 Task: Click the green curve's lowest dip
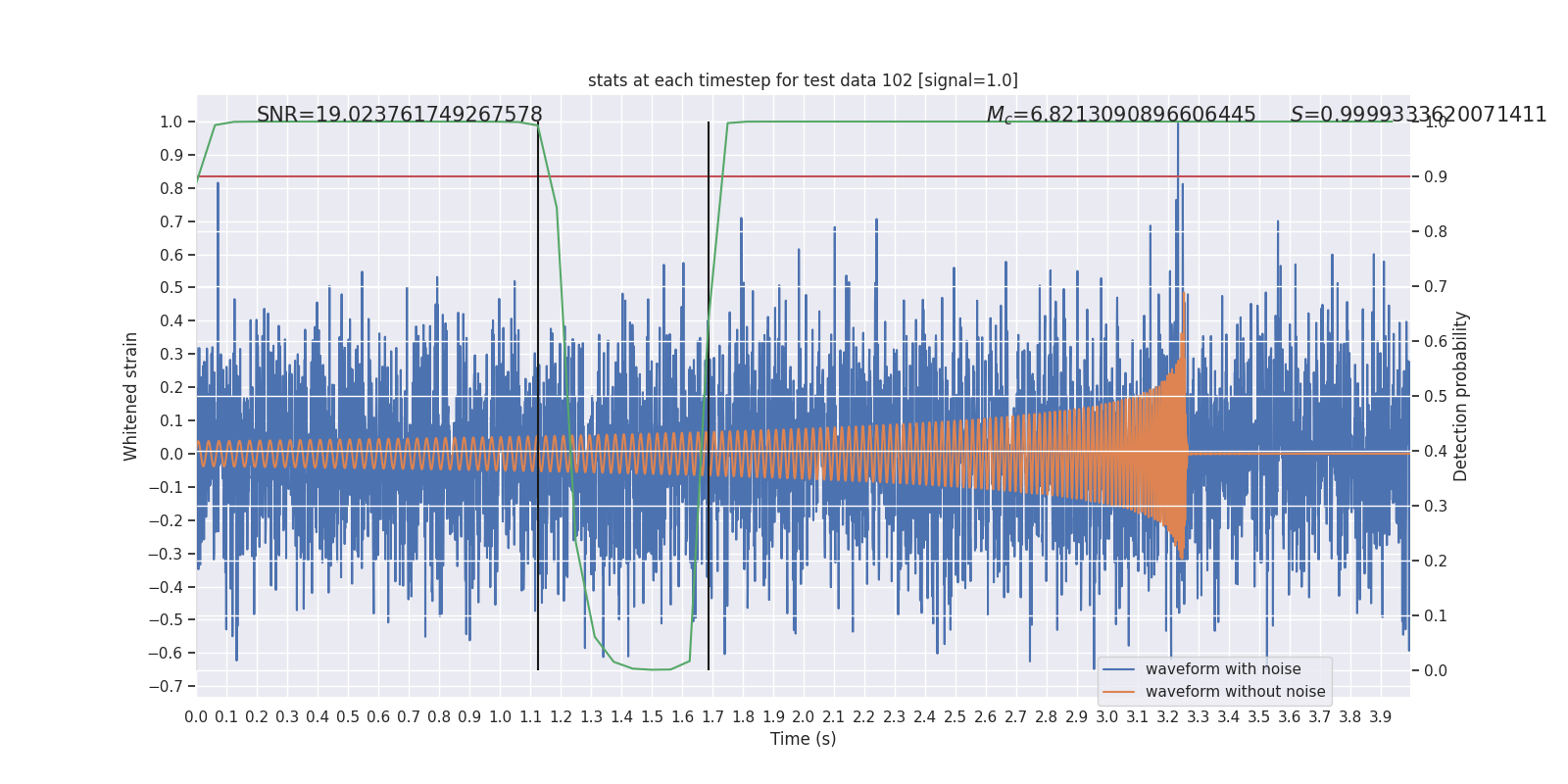(653, 669)
